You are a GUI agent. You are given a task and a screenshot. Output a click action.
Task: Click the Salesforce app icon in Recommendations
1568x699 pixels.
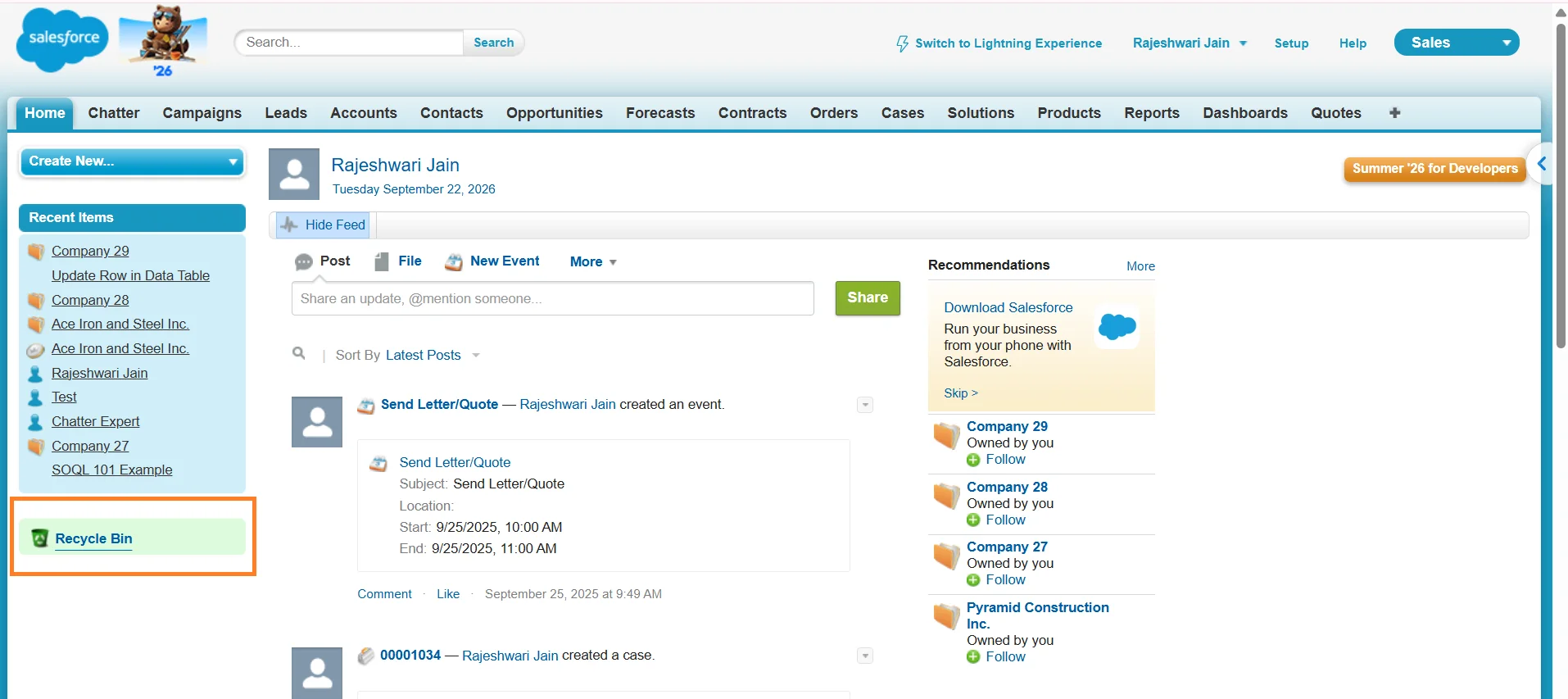[1117, 327]
